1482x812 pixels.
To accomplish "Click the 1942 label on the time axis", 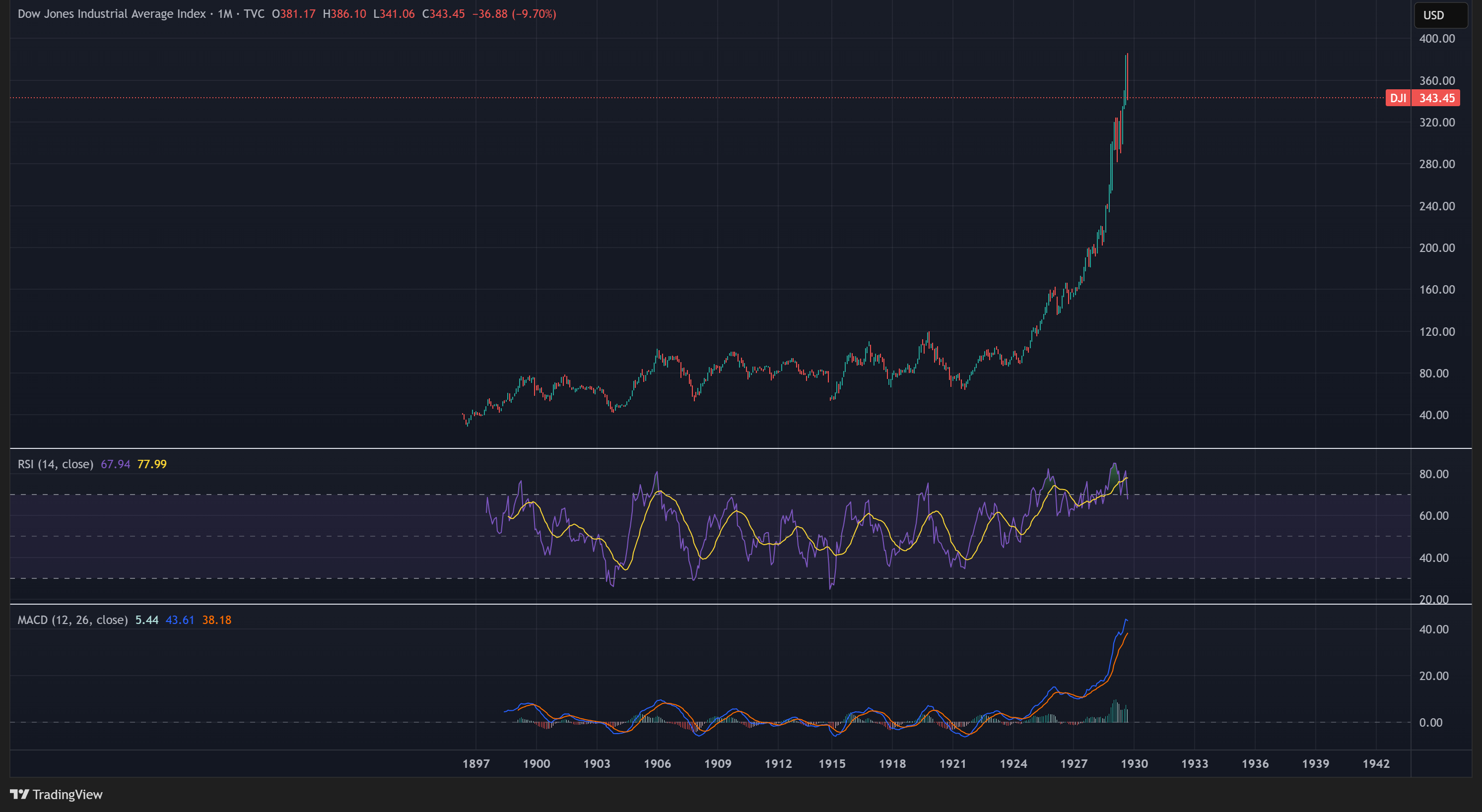I will tap(1376, 764).
